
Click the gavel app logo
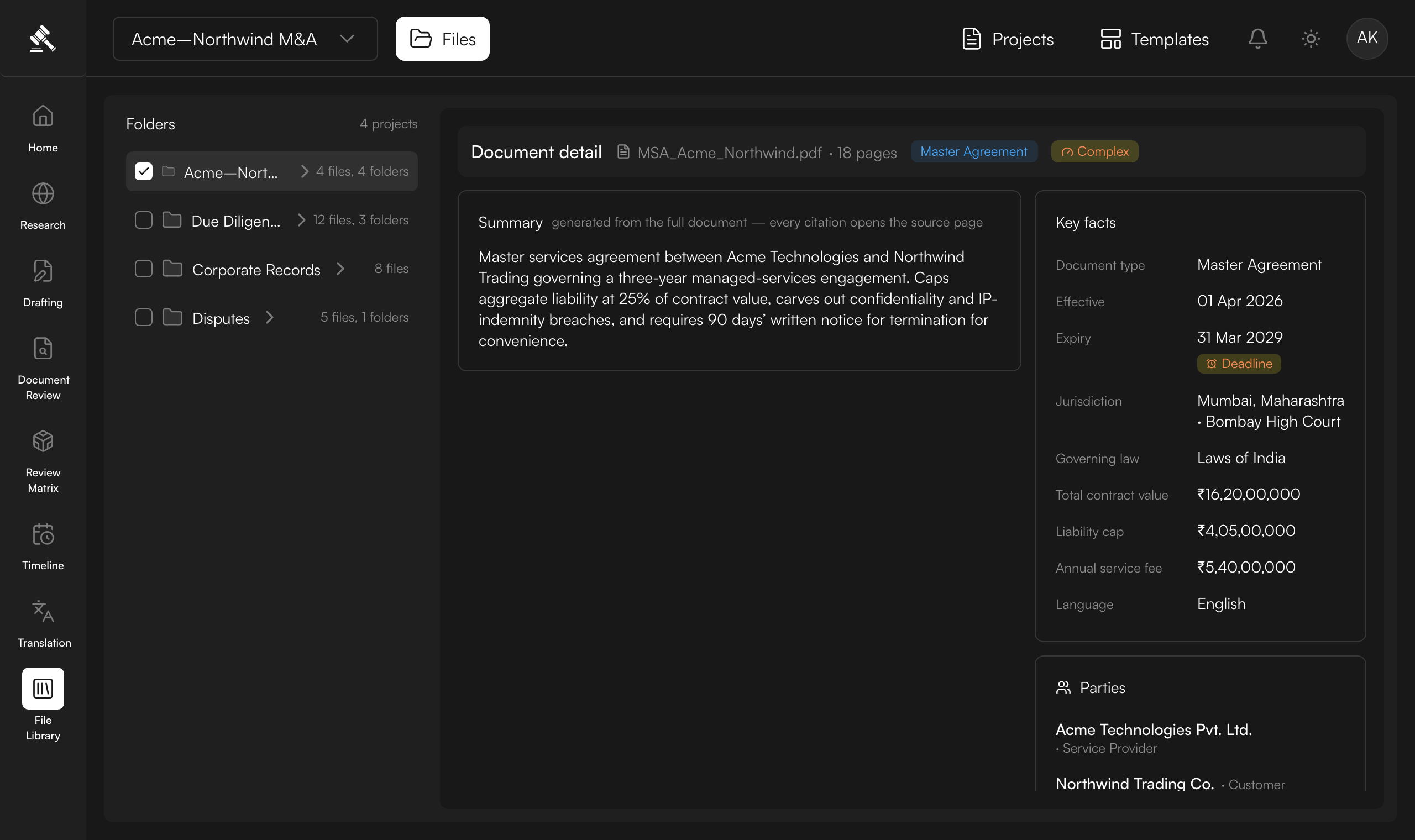tap(43, 39)
